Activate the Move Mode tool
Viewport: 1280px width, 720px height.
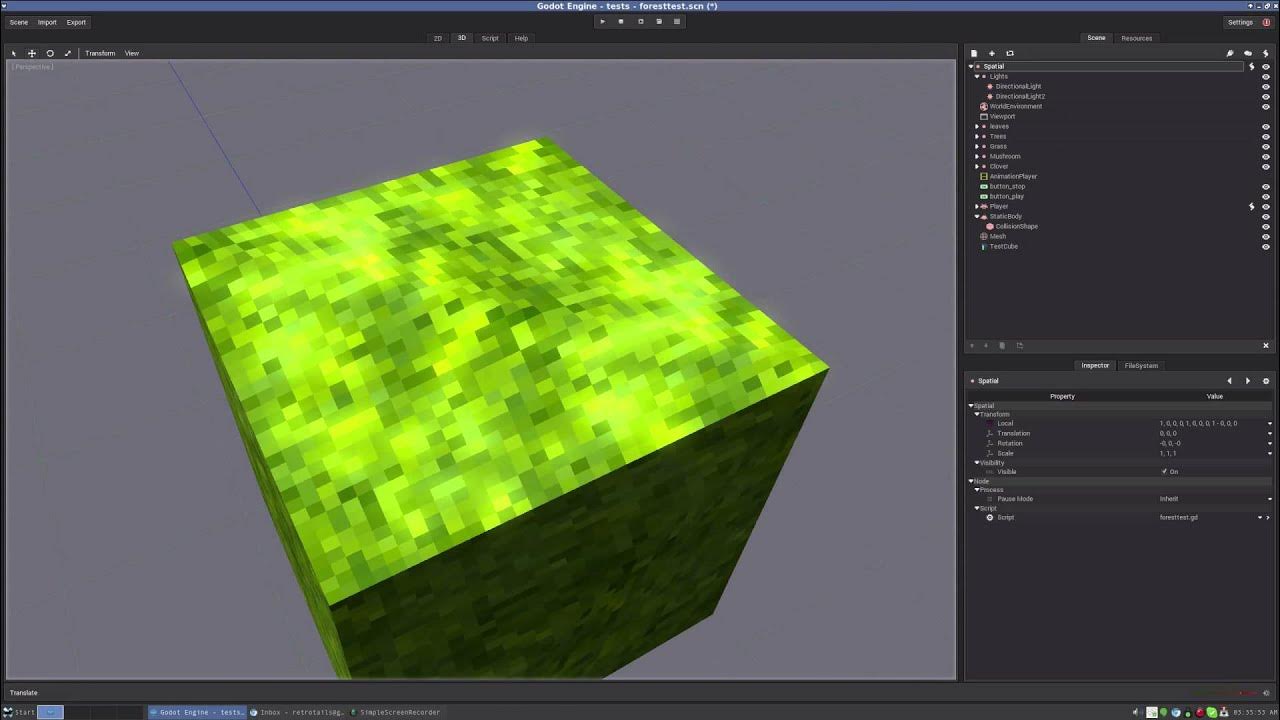tap(32, 53)
